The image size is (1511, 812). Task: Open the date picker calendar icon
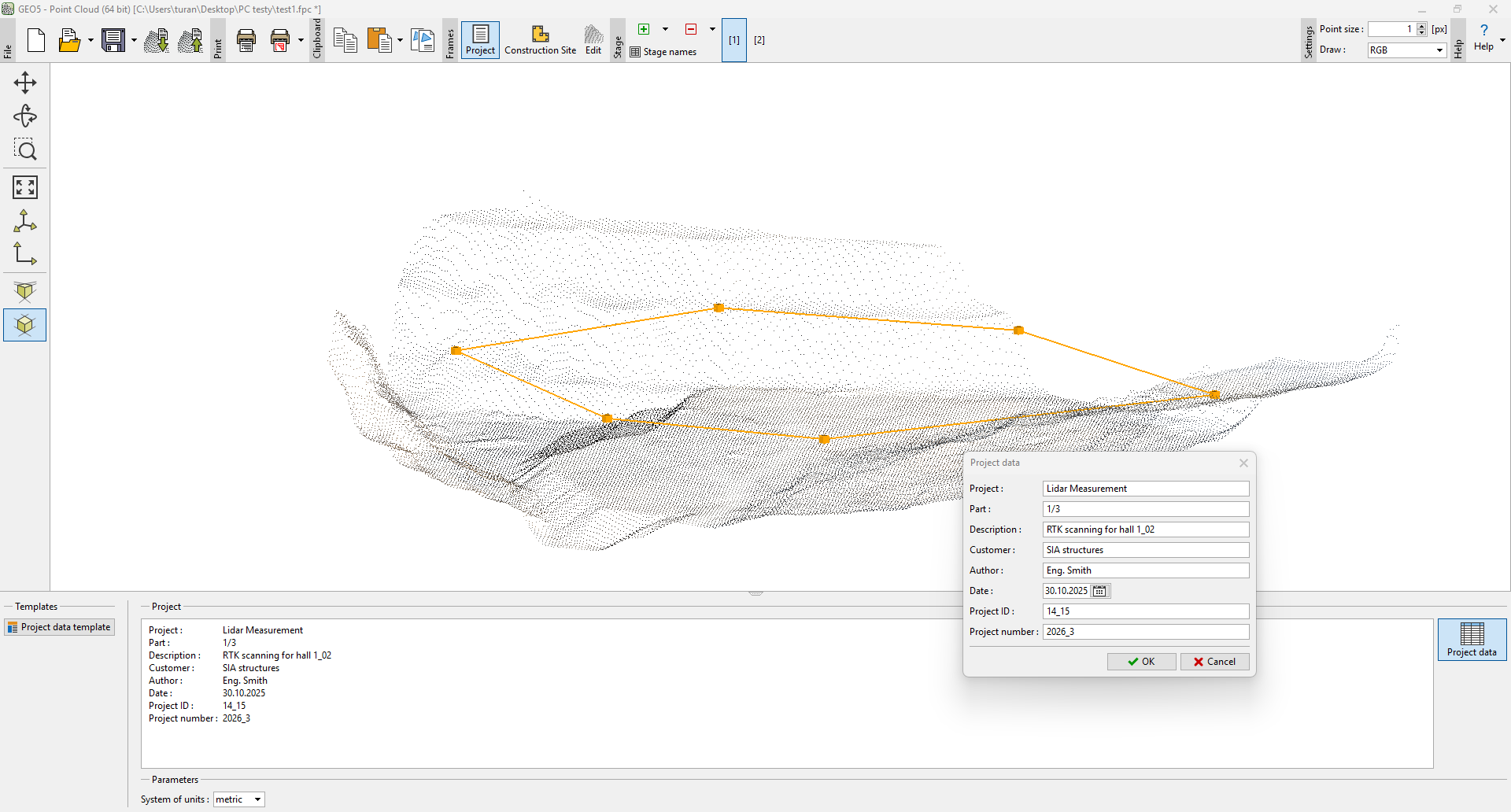pos(1099,591)
